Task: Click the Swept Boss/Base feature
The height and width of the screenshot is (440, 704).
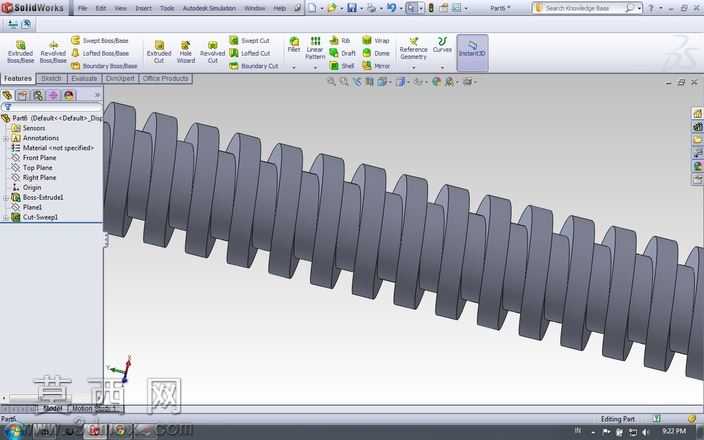Action: tap(100, 40)
